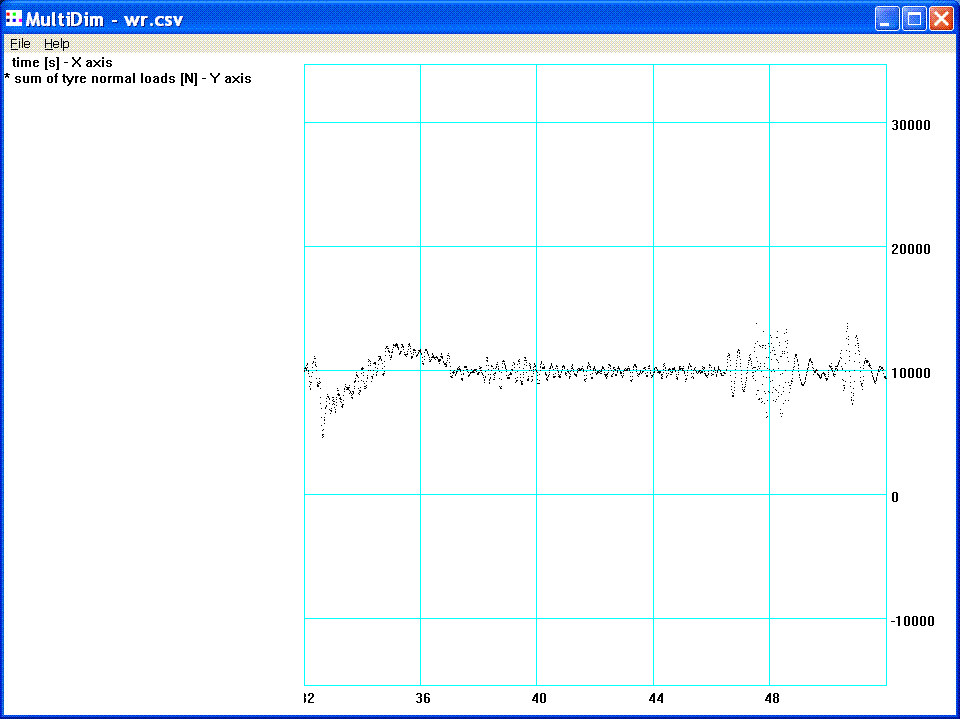This screenshot has height=719, width=960.
Task: Click the Y axis label 20000
Action: [x=911, y=249]
